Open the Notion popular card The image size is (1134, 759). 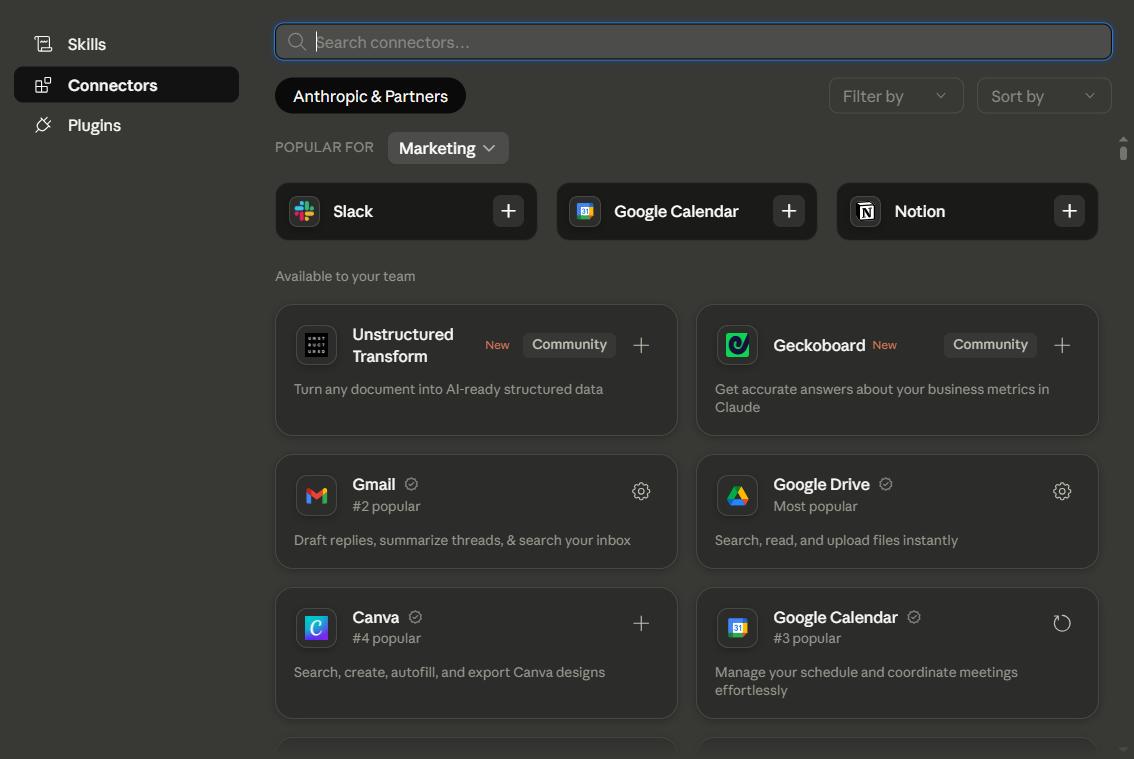coord(967,211)
